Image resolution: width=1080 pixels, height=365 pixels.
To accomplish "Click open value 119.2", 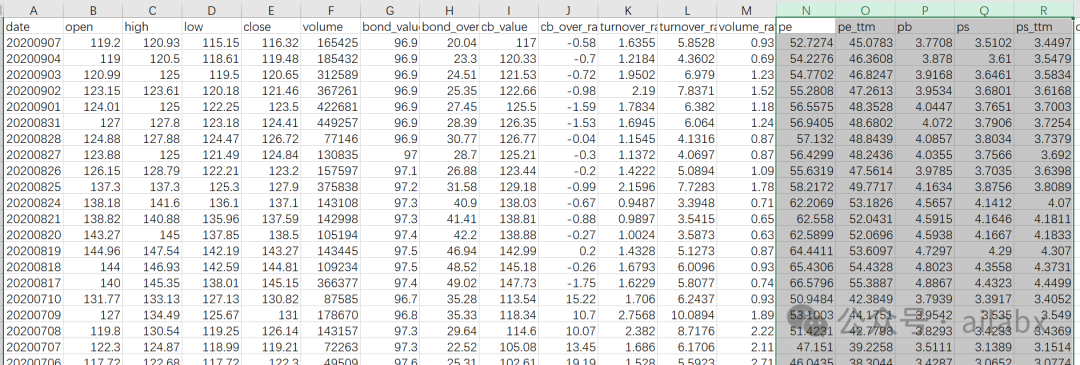I will pyautogui.click(x=93, y=43).
